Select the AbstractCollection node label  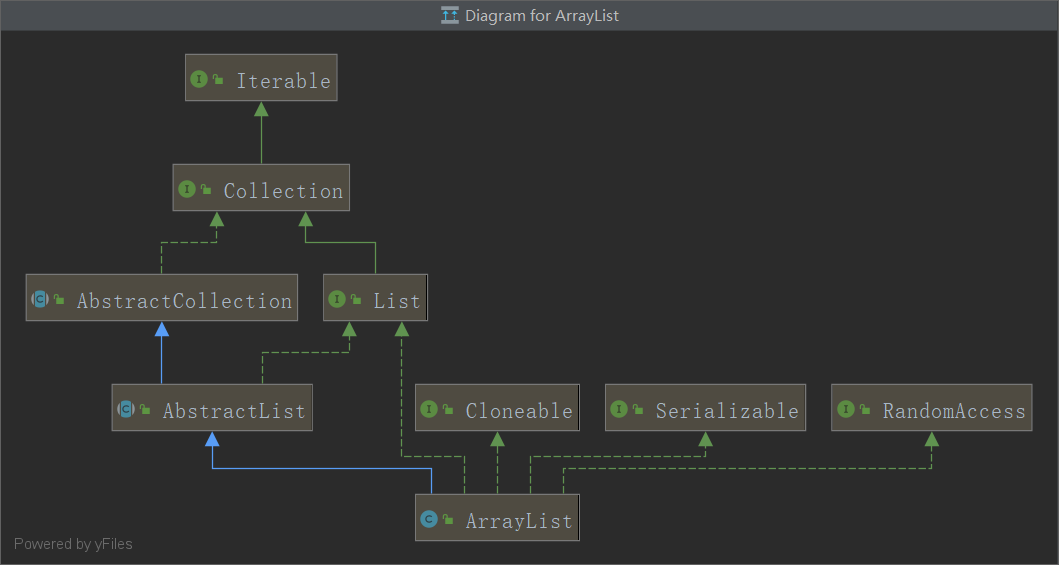184,300
